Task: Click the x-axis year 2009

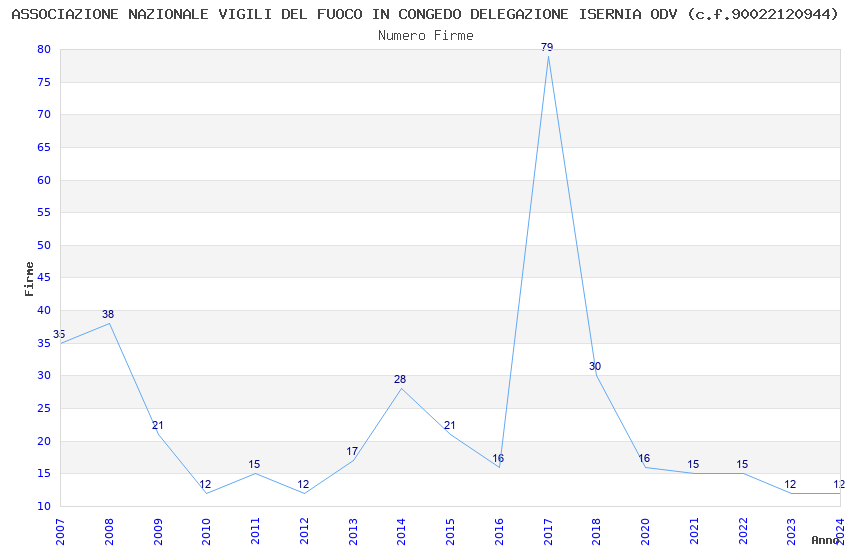Action: pos(158,531)
